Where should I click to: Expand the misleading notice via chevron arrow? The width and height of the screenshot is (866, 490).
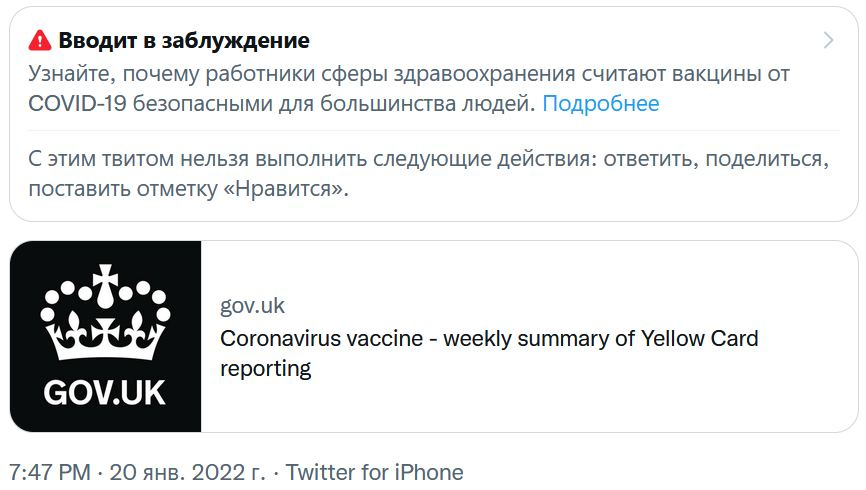(828, 40)
